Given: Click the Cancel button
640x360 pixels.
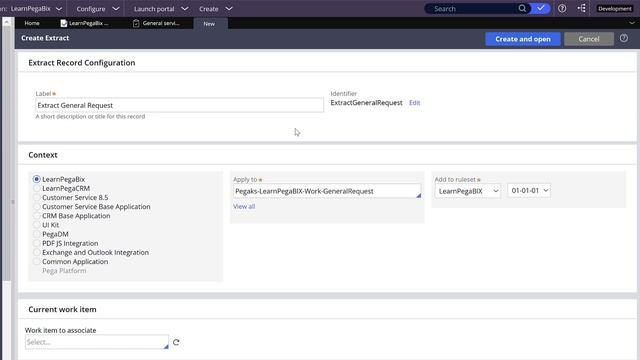Looking at the screenshot, I should point(589,39).
